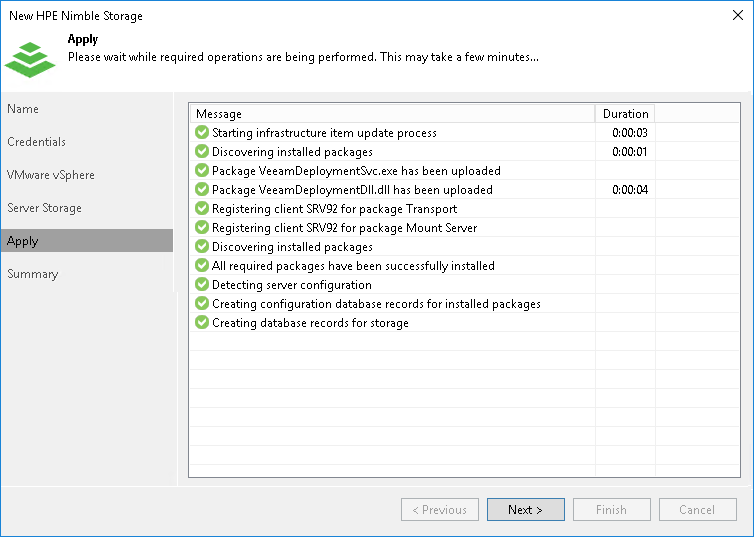Select the Server Storage step
Screen dimensions: 754x537
[x=45, y=208]
